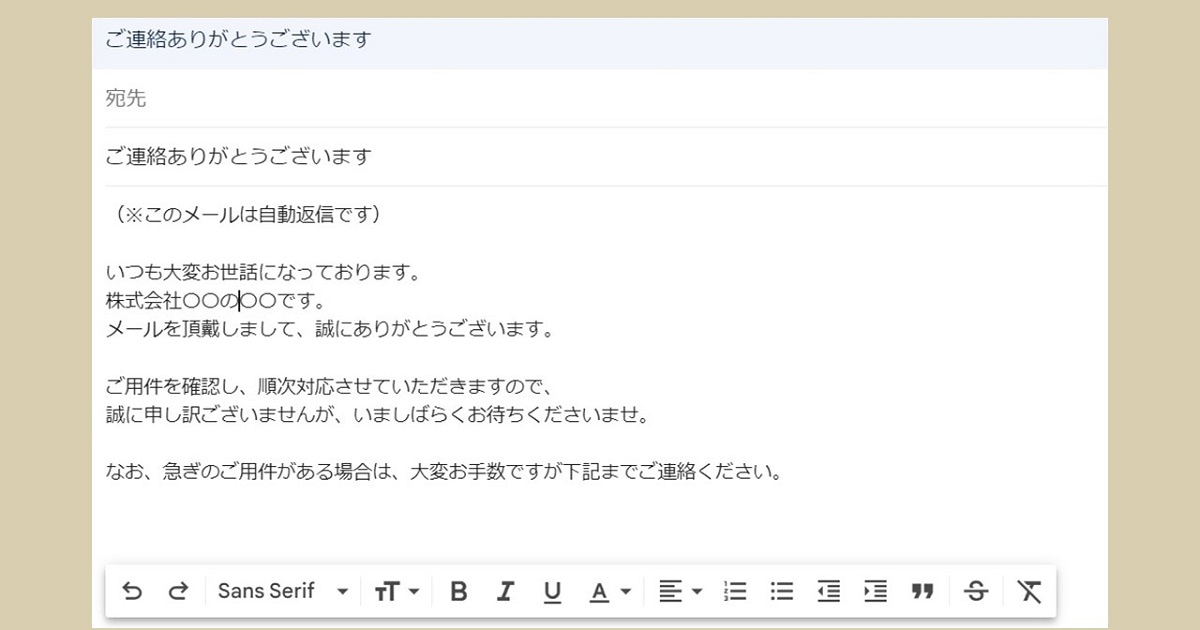Format the text as a quote

pyautogui.click(x=922, y=591)
